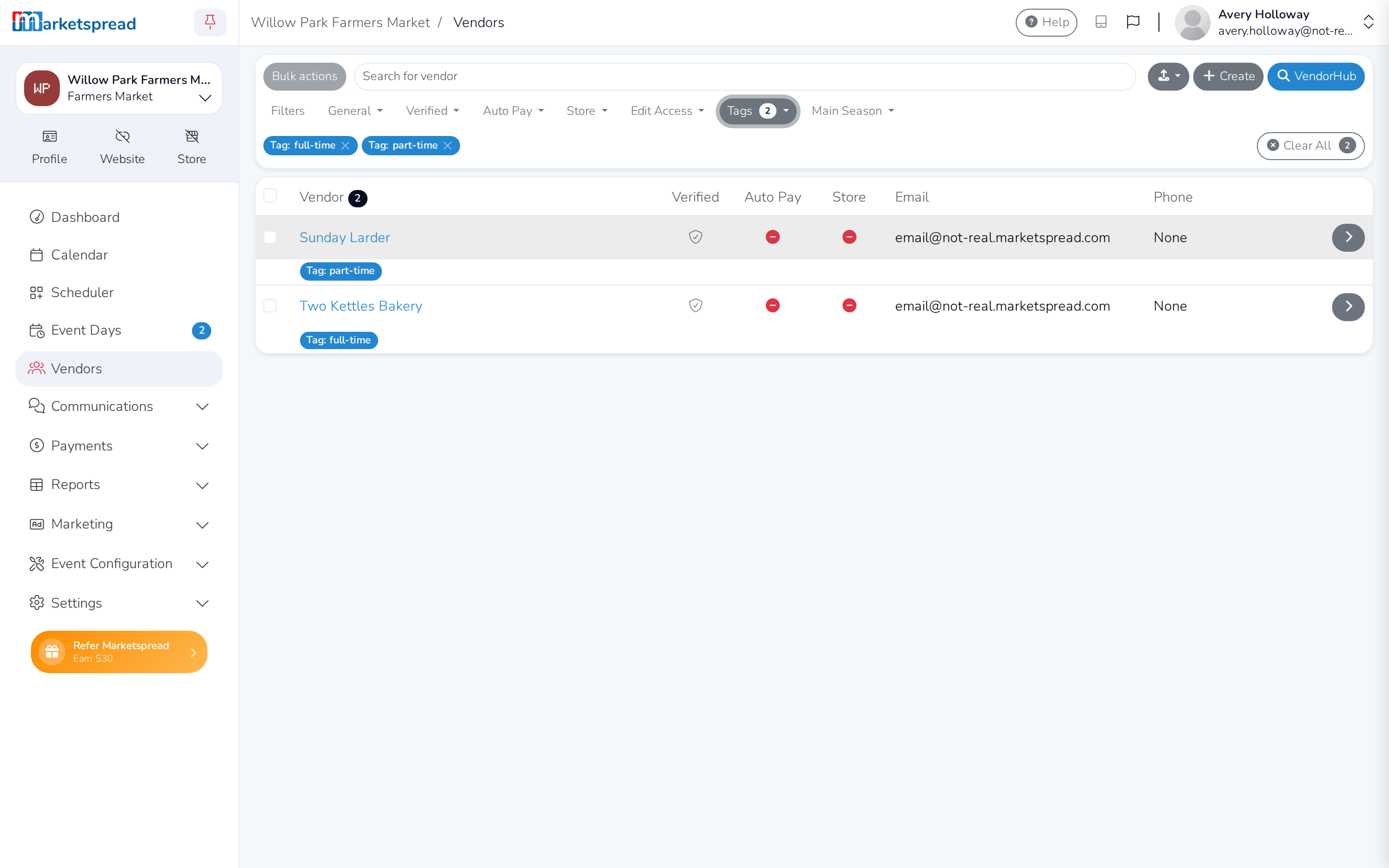Image resolution: width=1389 pixels, height=868 pixels.
Task: Click the Create vendor button
Action: tap(1228, 76)
